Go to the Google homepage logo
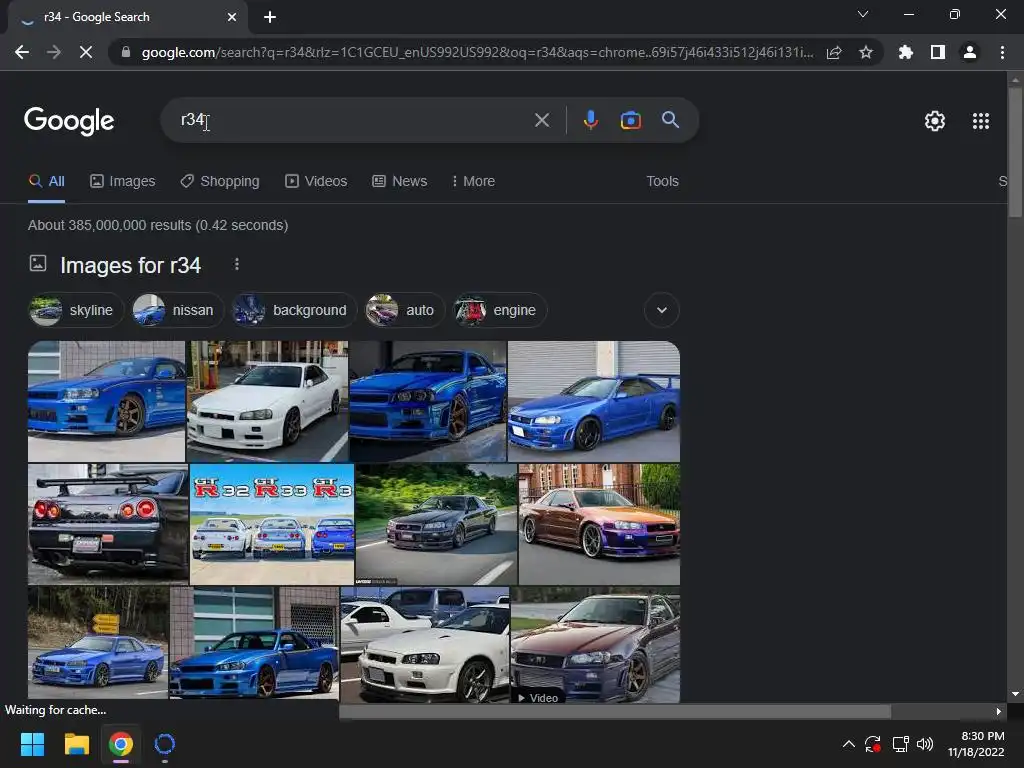Screen dimensions: 1024x768 [x=69, y=121]
